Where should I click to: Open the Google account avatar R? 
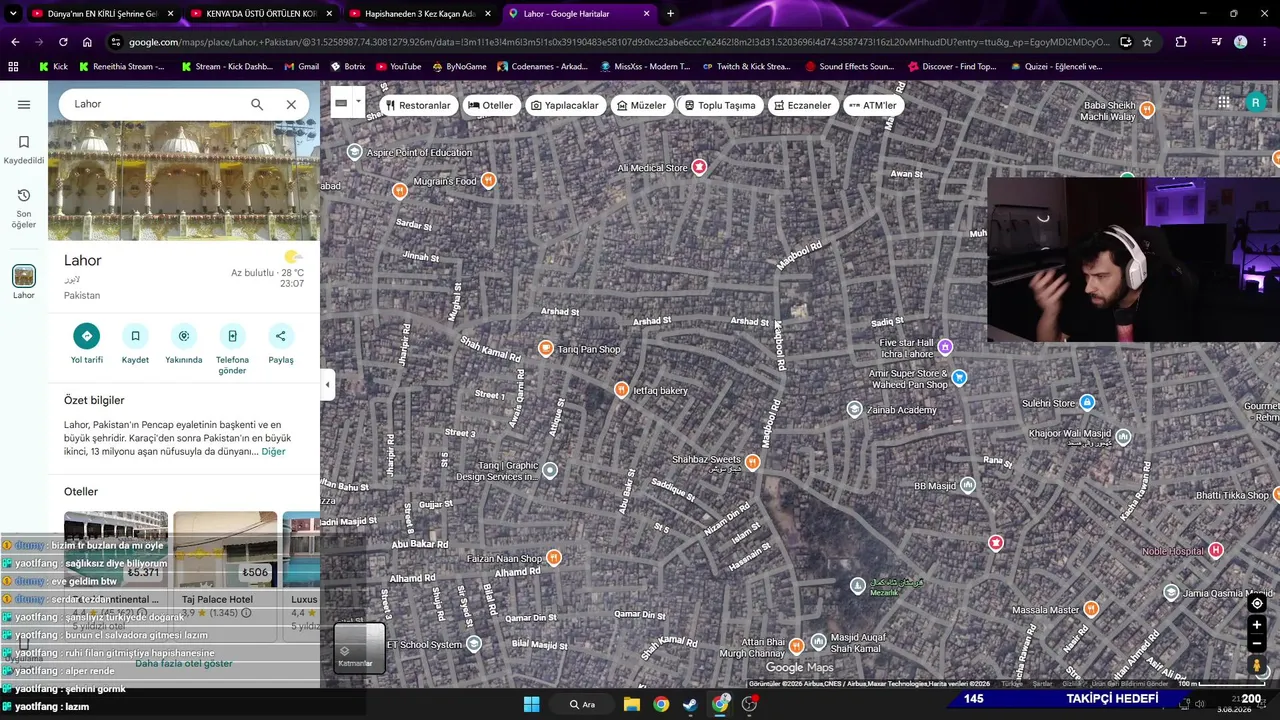[1256, 102]
